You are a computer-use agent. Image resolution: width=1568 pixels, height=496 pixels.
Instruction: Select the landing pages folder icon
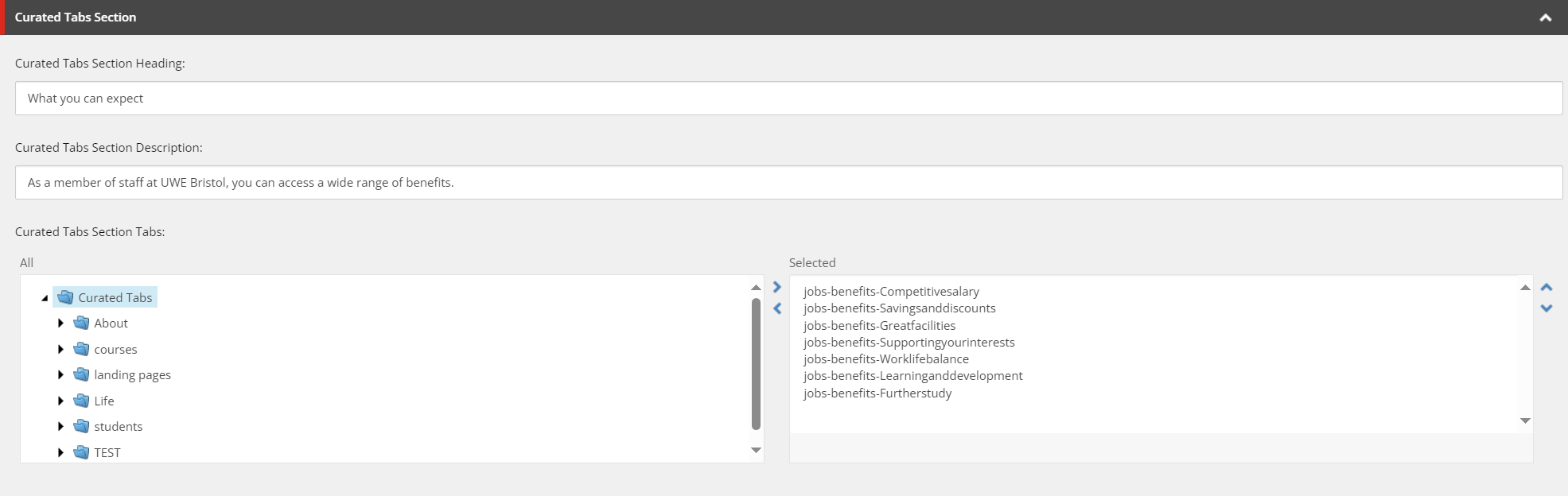coord(81,374)
